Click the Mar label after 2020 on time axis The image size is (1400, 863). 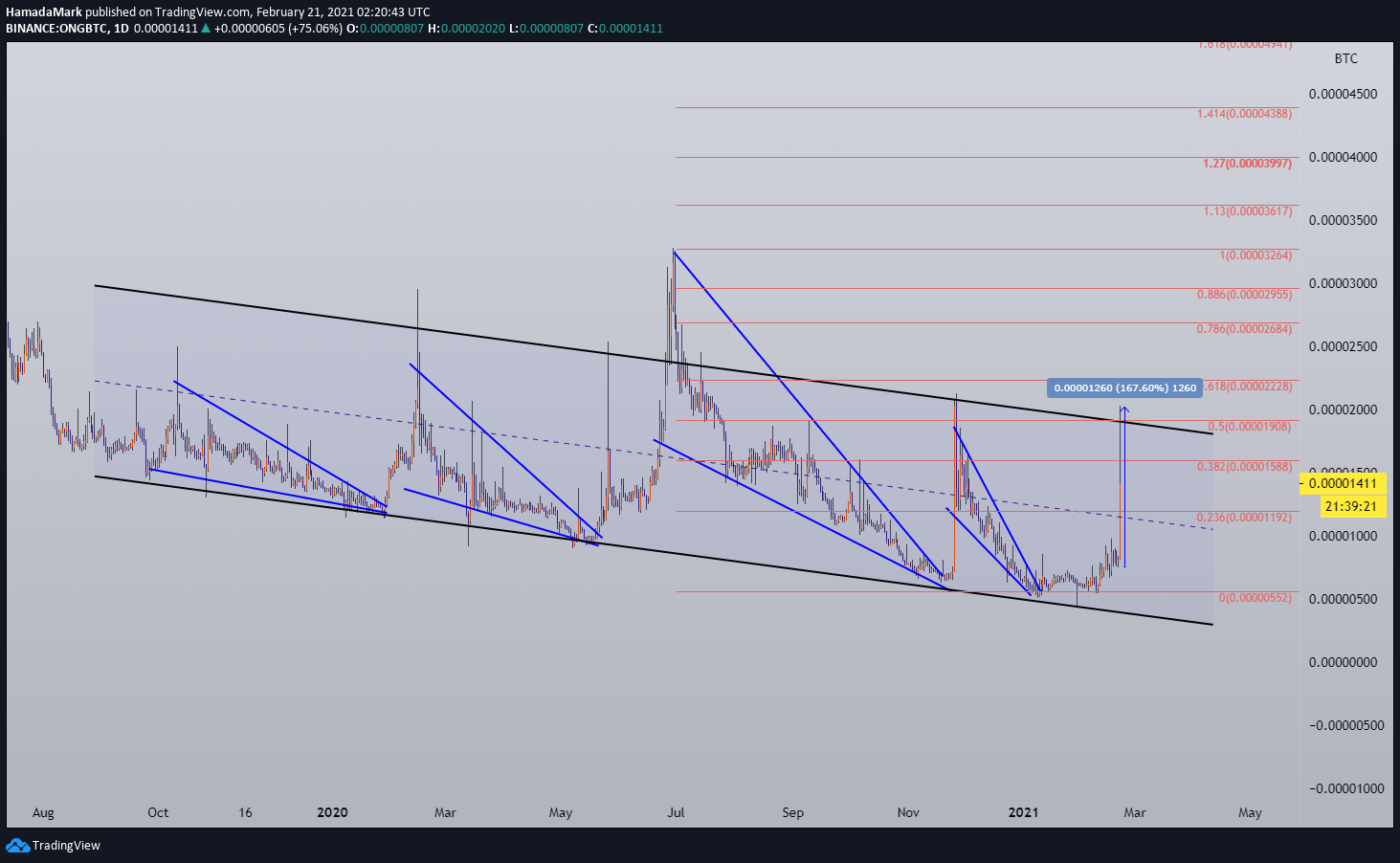point(445,812)
